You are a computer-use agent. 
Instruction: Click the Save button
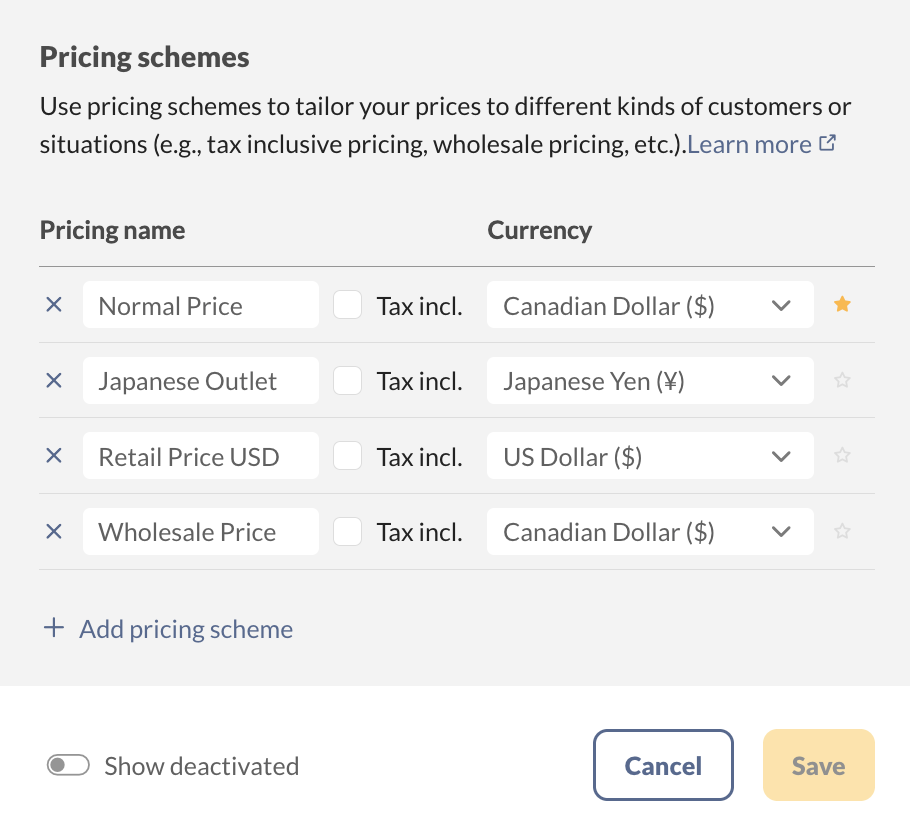click(x=818, y=766)
